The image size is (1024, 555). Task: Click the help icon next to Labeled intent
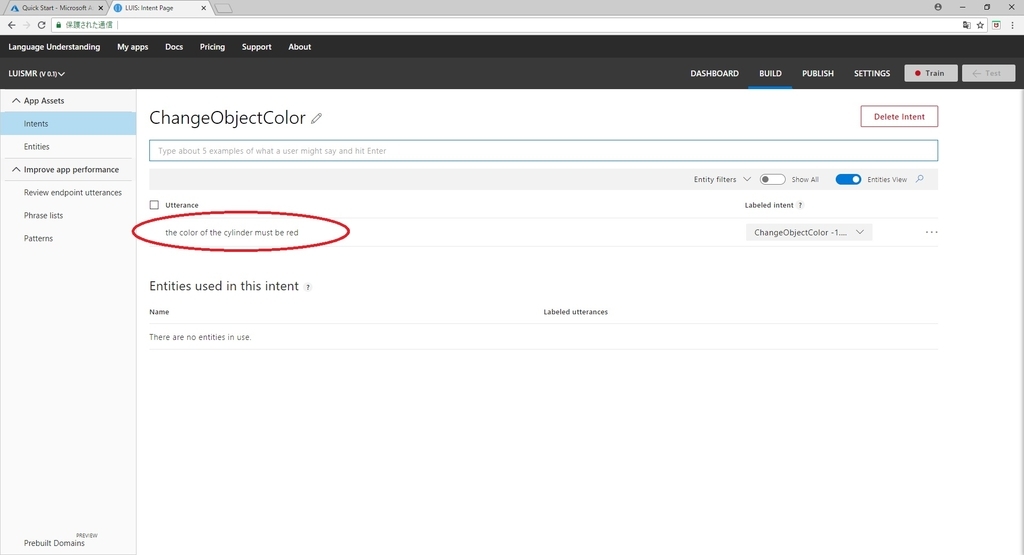click(x=800, y=205)
